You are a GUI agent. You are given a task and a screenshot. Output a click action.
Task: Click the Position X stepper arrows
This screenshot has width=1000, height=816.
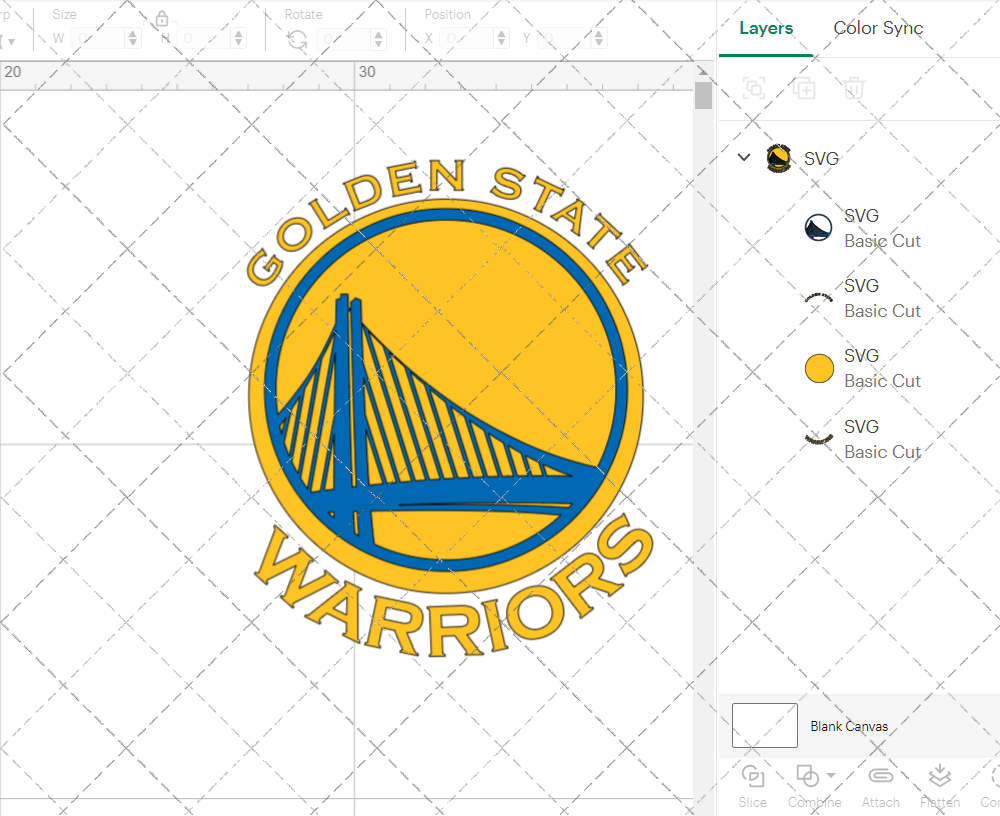click(502, 38)
